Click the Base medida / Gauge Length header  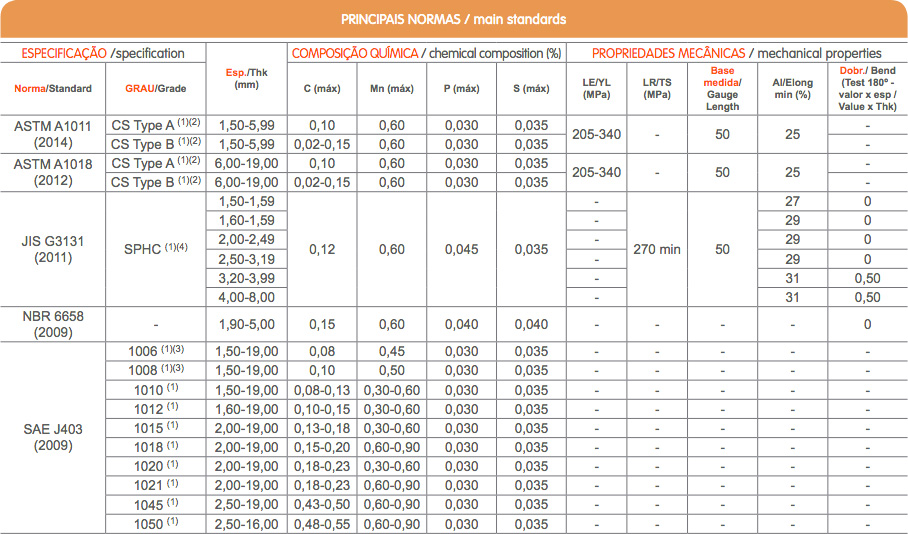click(x=722, y=89)
